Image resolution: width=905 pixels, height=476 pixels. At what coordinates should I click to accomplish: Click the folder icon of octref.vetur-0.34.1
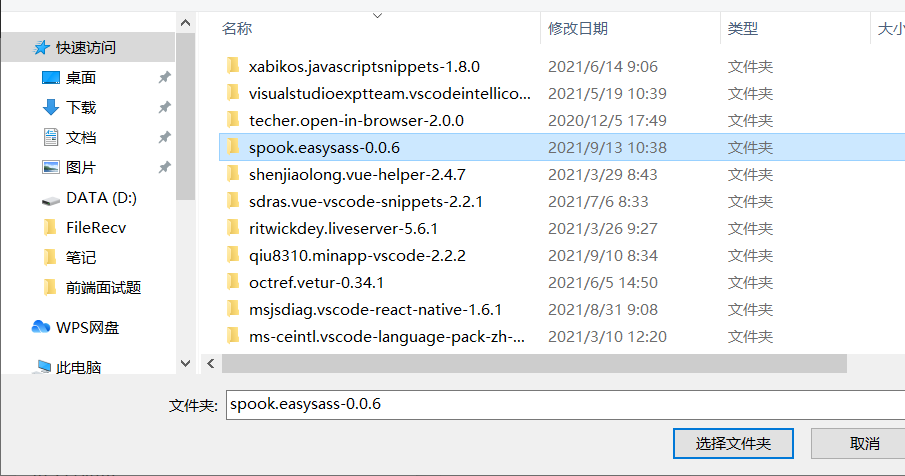[x=233, y=282]
